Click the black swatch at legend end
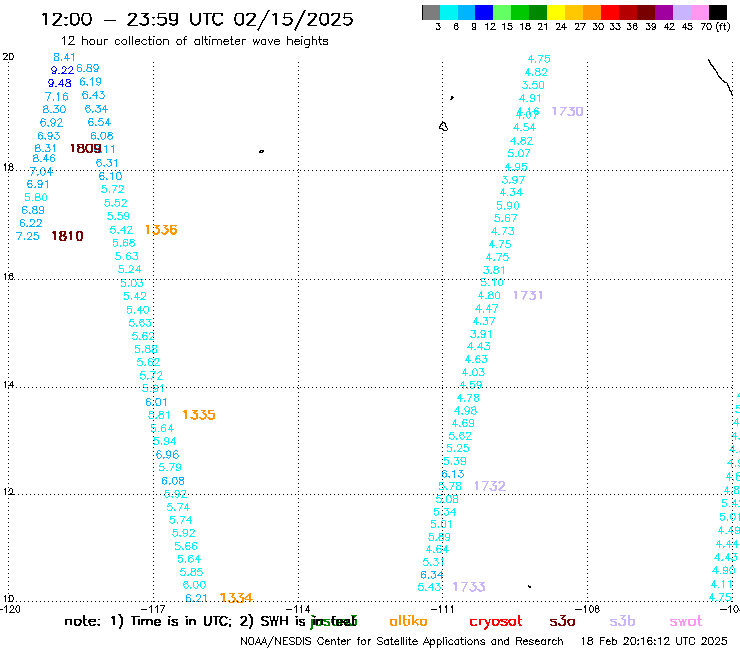The height and width of the screenshot is (650, 740). pyautogui.click(x=717, y=12)
